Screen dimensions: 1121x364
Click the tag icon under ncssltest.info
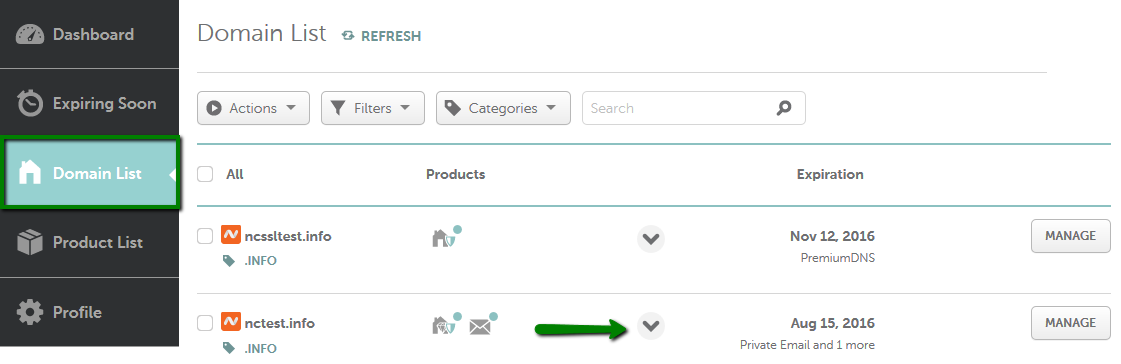coord(229,261)
